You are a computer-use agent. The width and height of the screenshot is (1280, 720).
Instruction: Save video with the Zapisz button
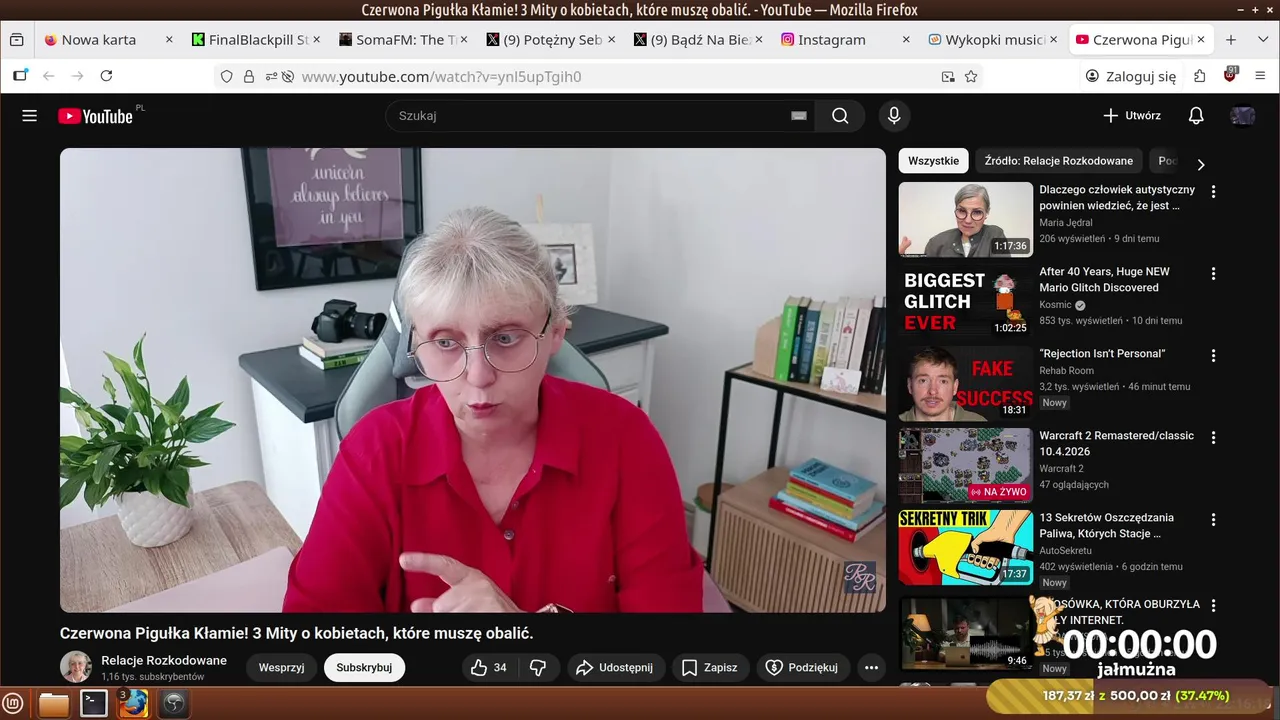[x=709, y=667]
